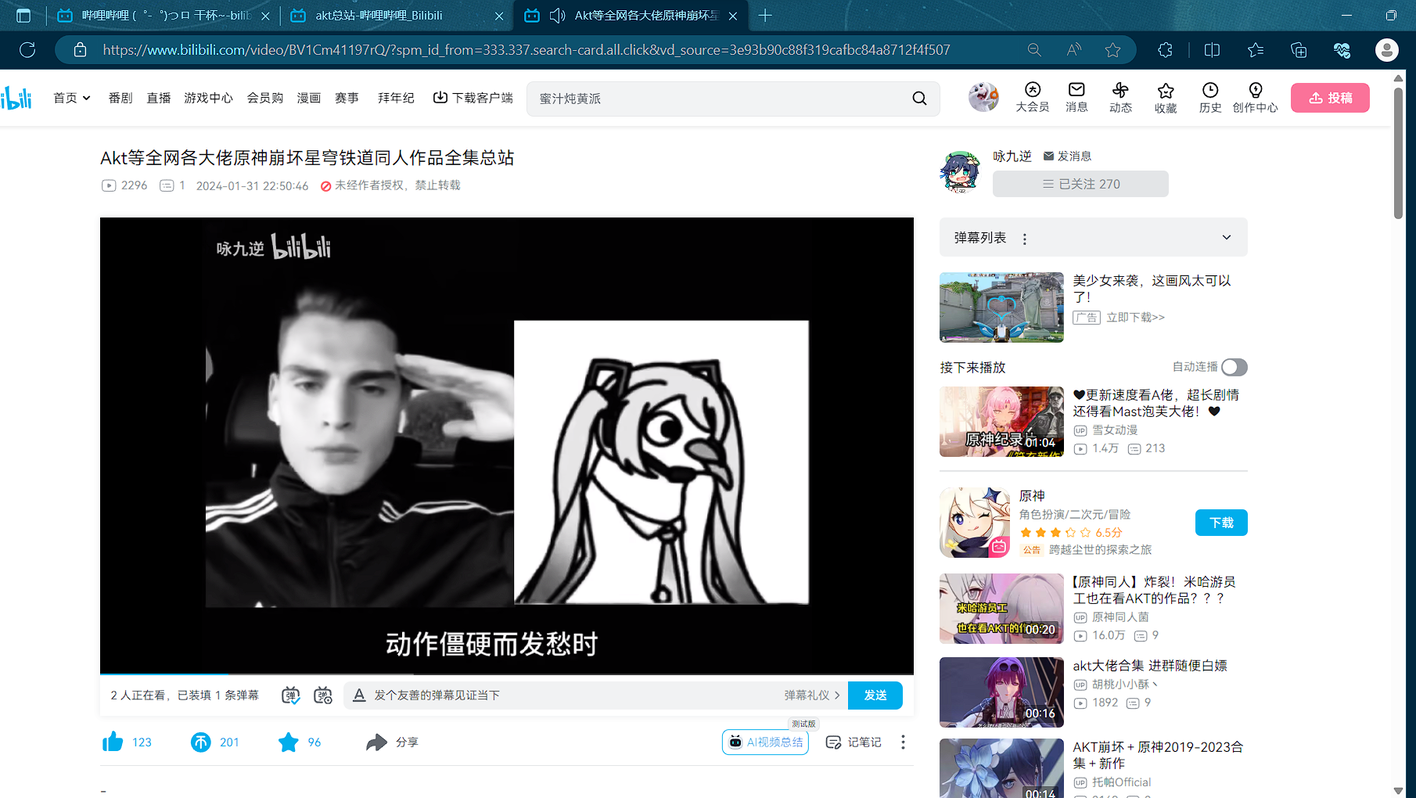Open the split screen browser icon
Viewport: 1416px width, 798px height.
coord(1212,50)
